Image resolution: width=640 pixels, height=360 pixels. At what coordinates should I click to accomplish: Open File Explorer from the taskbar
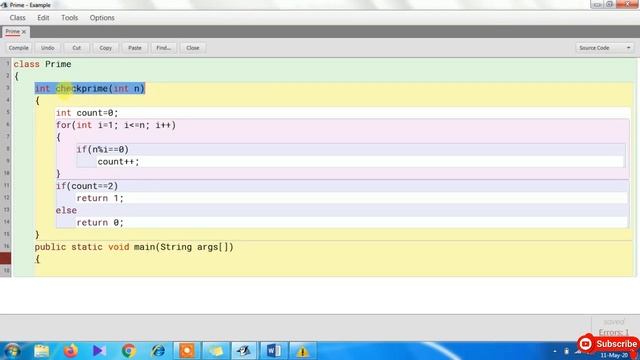42,351
